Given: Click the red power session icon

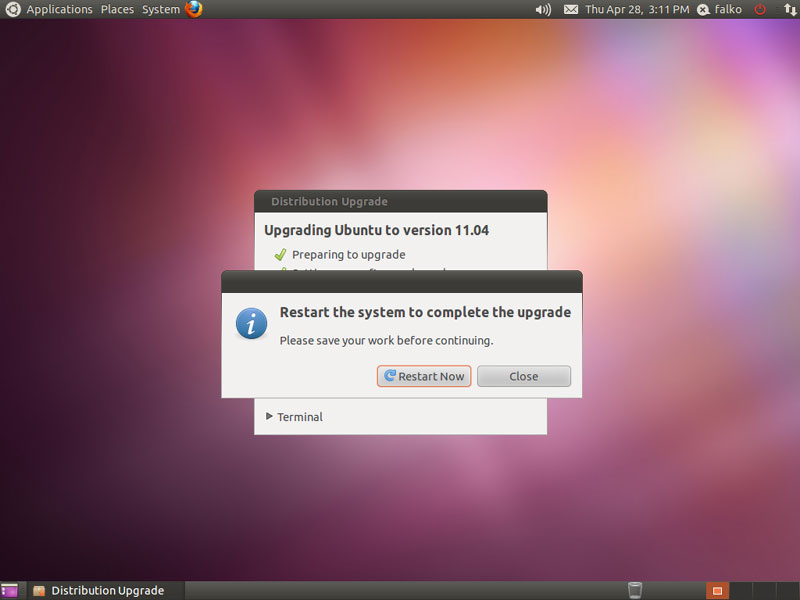Looking at the screenshot, I should [760, 9].
